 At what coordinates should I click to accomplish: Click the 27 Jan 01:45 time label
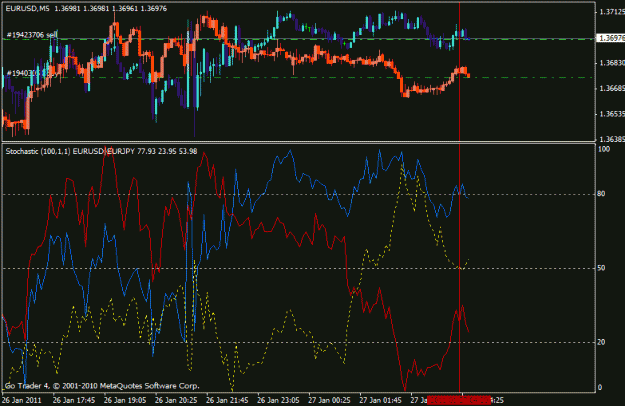(x=380, y=400)
